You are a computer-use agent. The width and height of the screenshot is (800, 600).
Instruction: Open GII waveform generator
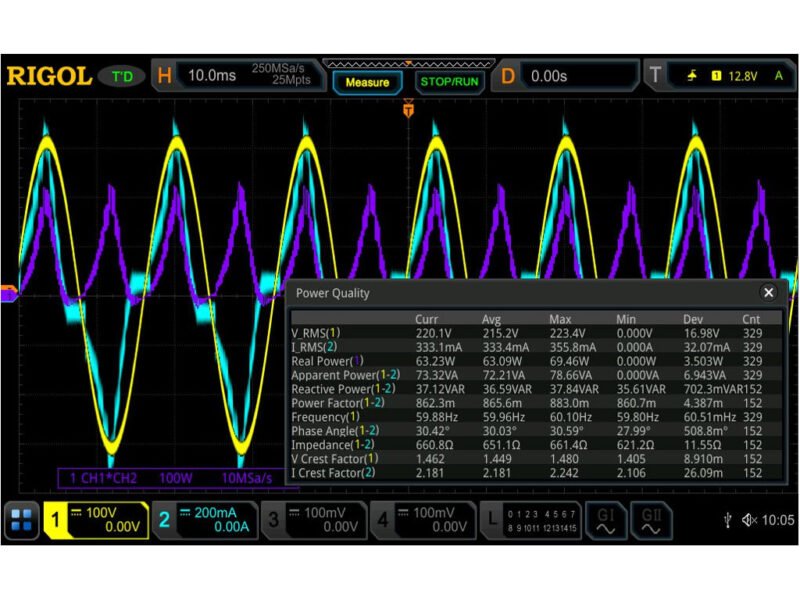(651, 520)
